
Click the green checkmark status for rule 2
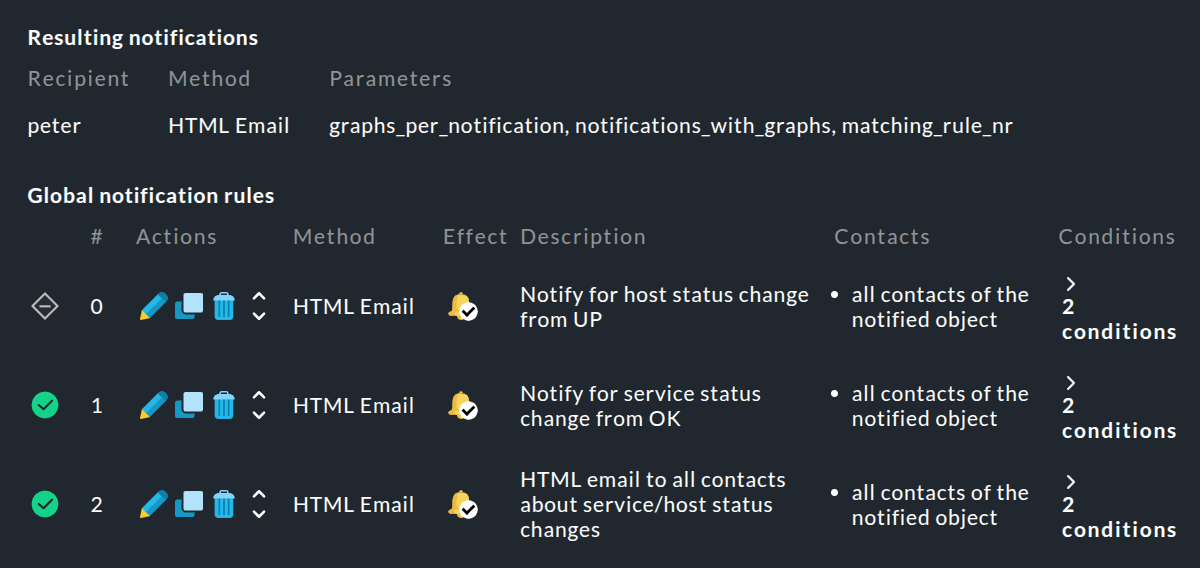(45, 504)
